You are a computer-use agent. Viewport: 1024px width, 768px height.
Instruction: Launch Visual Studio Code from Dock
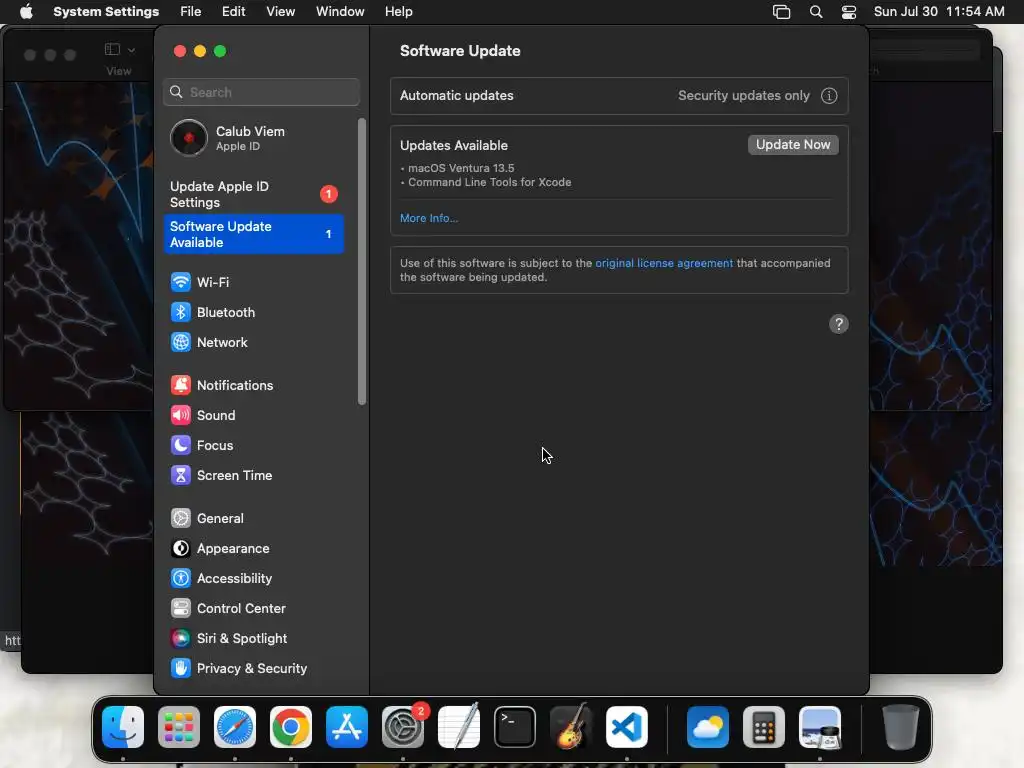coord(627,727)
